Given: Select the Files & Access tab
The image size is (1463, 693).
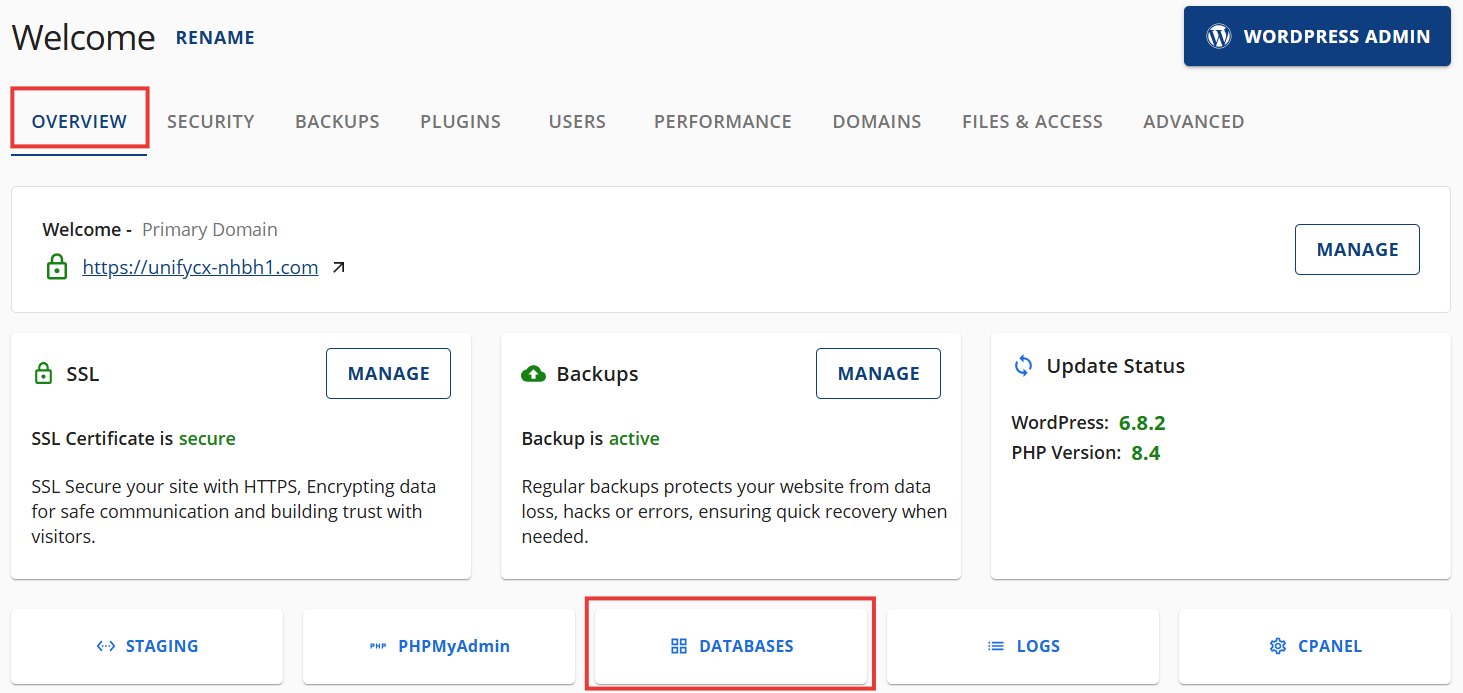Looking at the screenshot, I should (1032, 122).
